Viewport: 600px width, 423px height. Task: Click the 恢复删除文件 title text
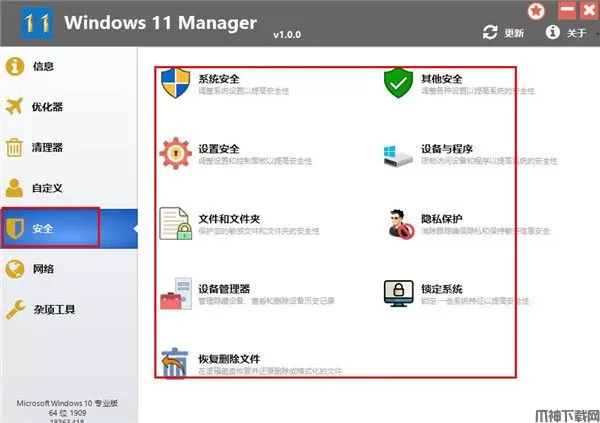coord(229,359)
